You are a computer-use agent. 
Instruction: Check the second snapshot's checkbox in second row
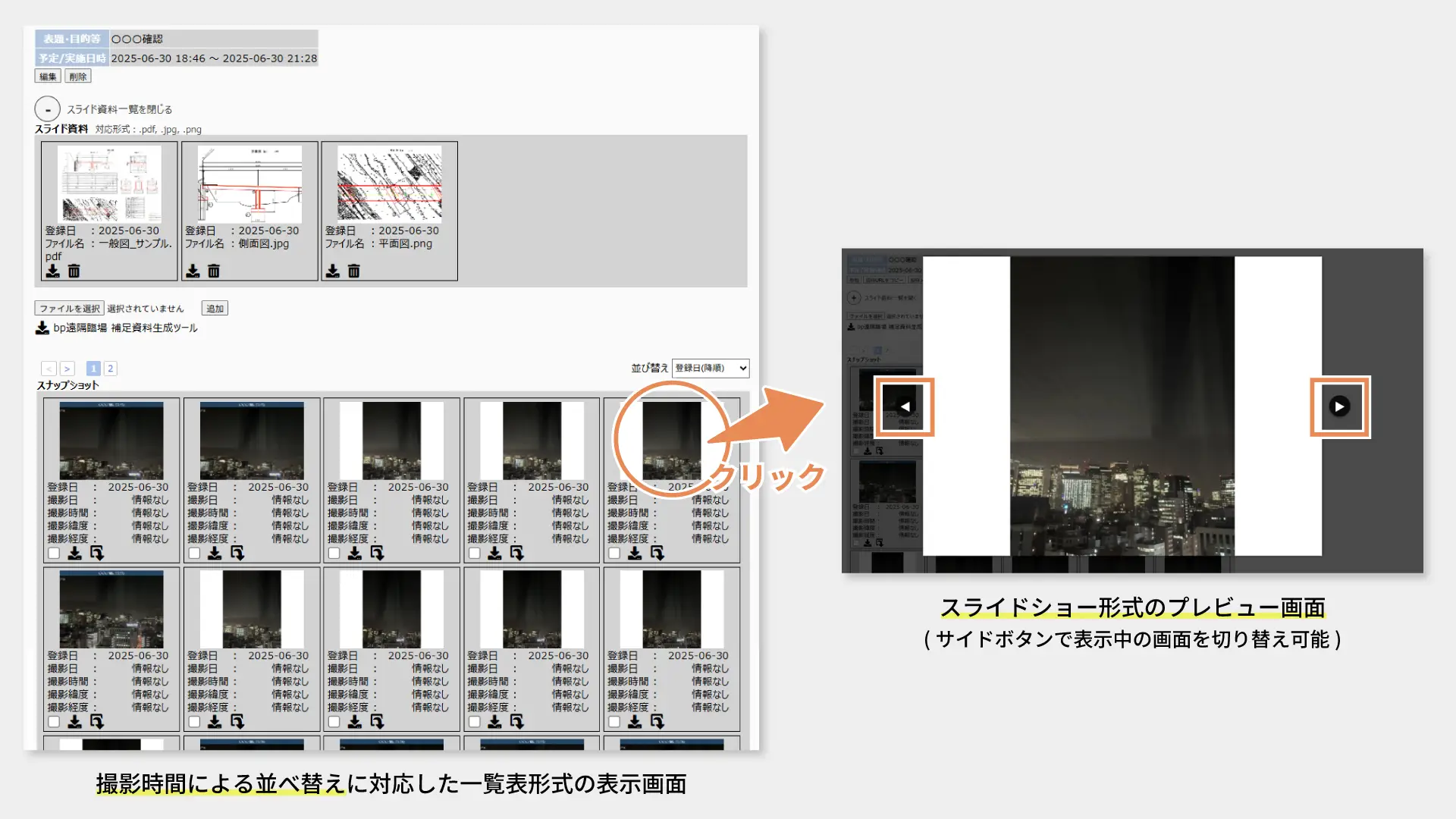point(194,722)
